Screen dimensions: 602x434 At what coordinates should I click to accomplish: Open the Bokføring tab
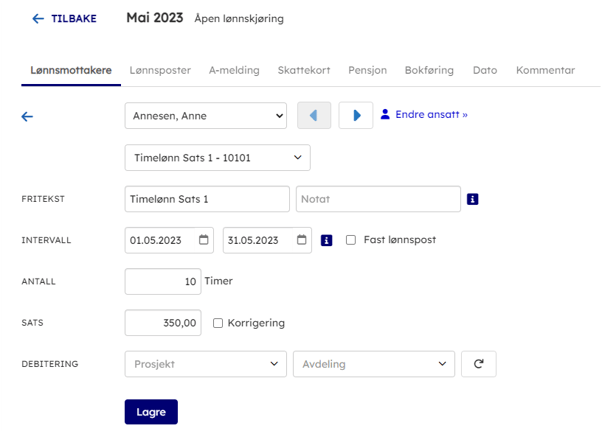(429, 70)
